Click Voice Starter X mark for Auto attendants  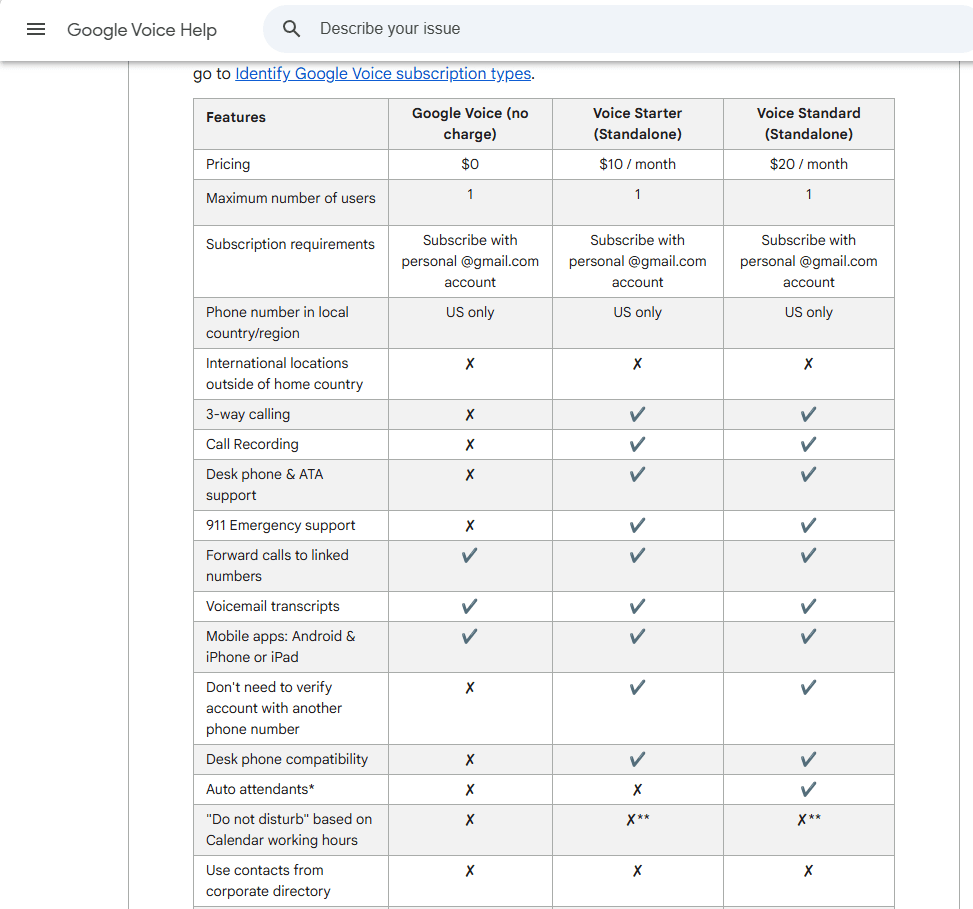coord(637,790)
